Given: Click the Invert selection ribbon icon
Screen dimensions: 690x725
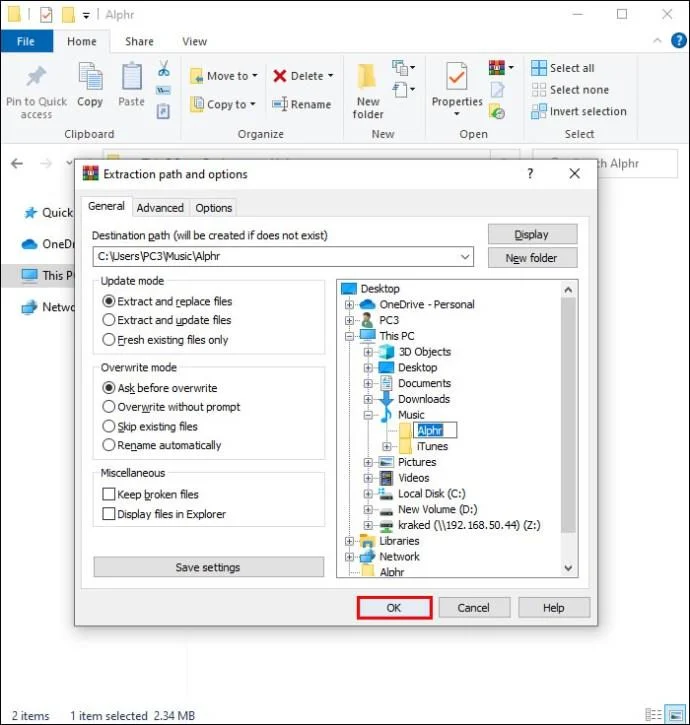Looking at the screenshot, I should (x=539, y=111).
